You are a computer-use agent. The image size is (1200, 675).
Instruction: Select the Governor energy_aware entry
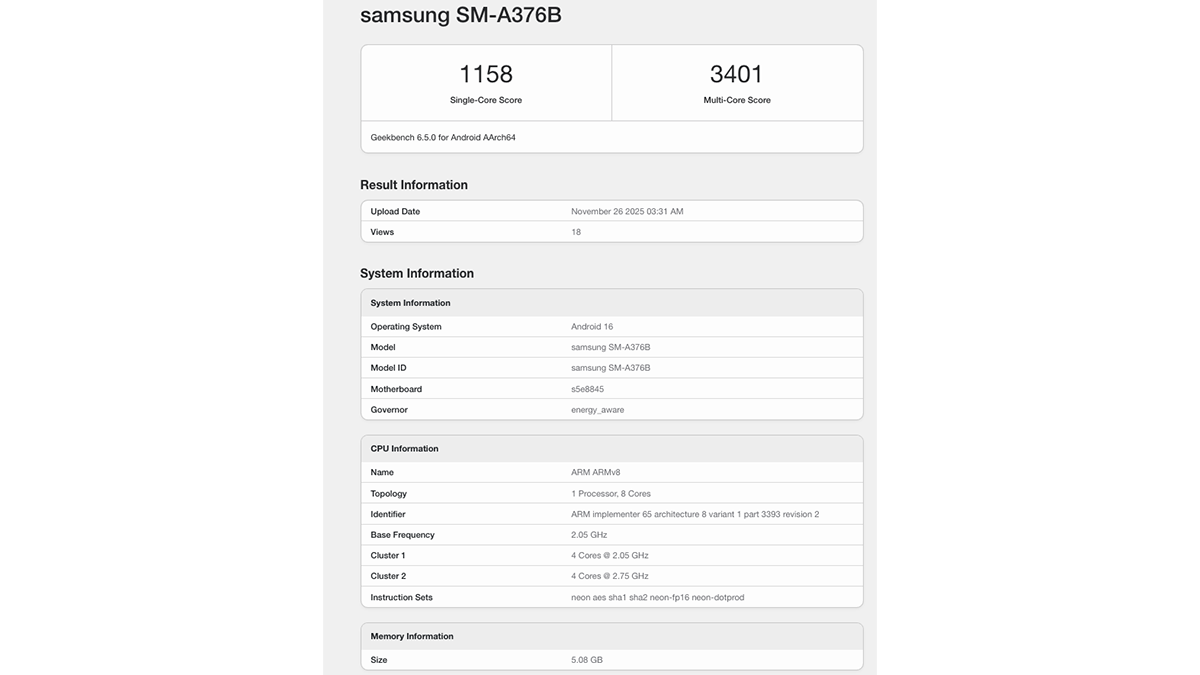(x=597, y=409)
